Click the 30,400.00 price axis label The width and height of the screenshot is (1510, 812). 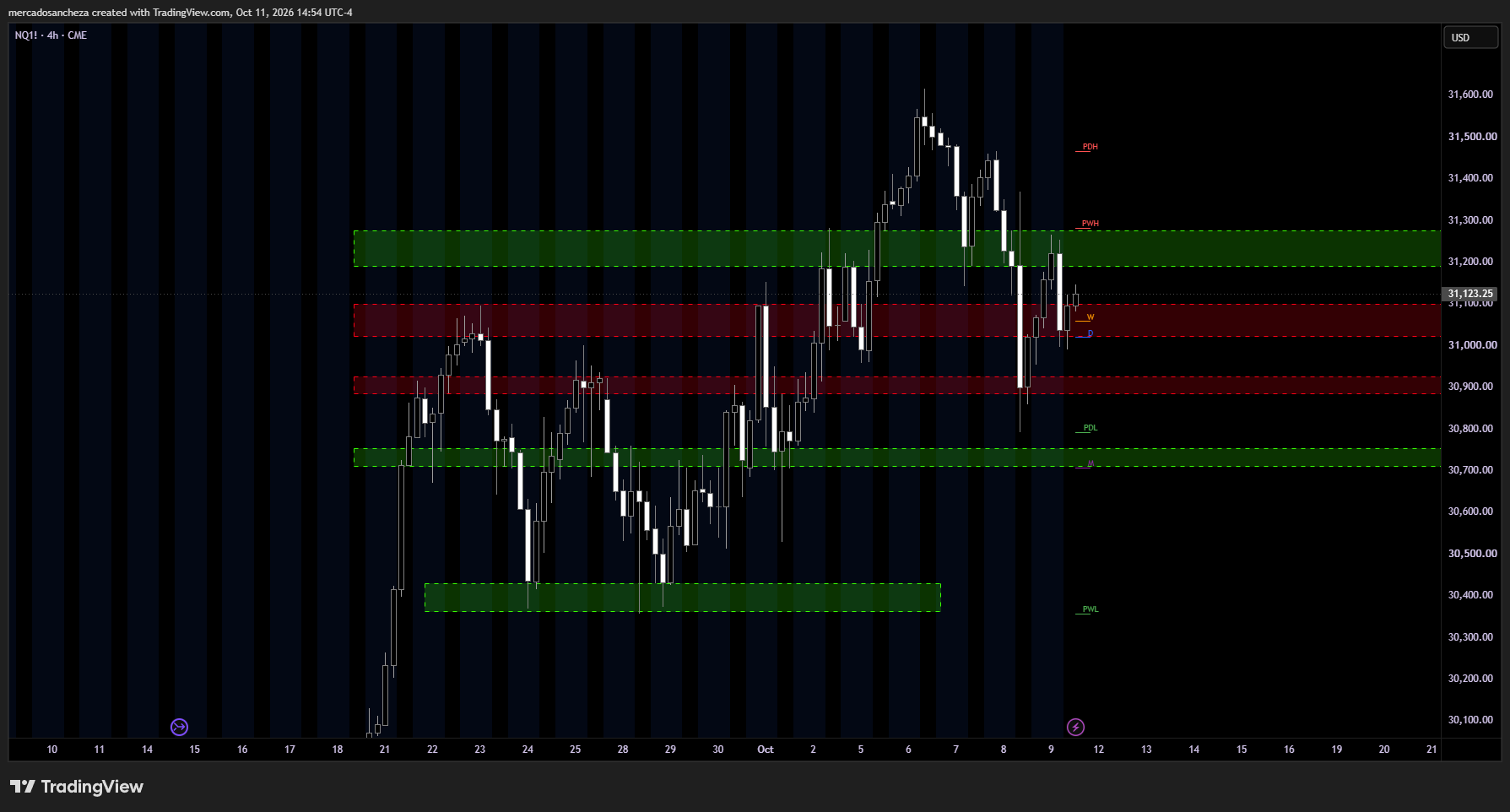tap(1470, 595)
